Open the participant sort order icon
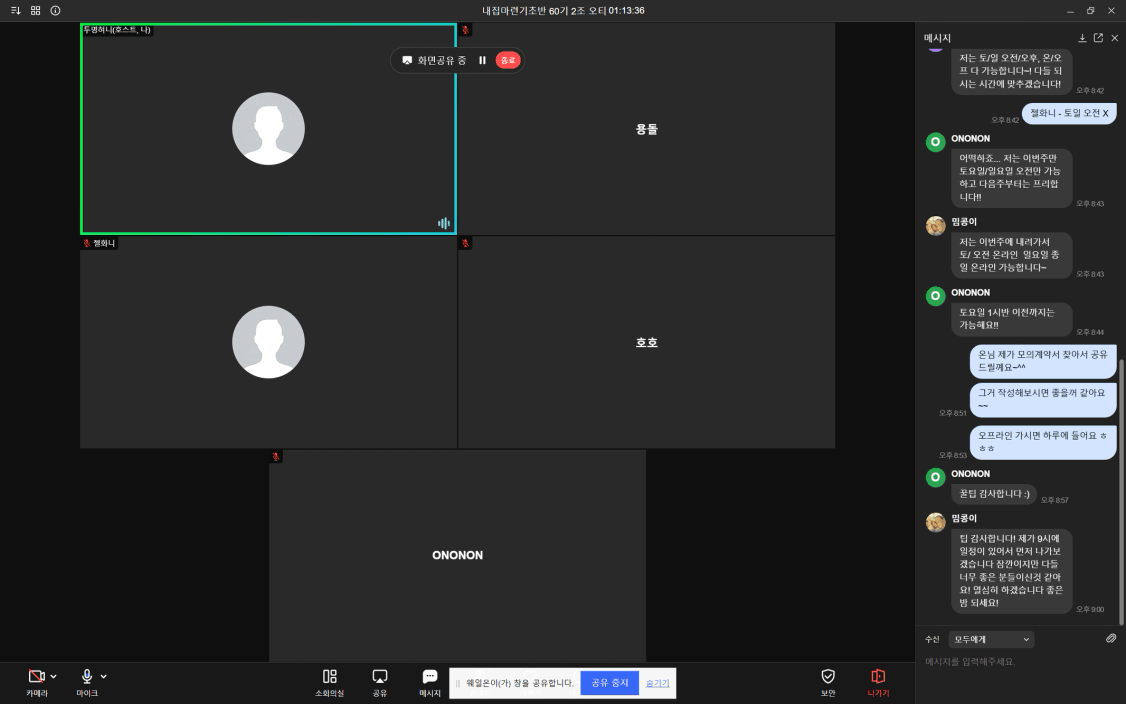1126x704 pixels. click(15, 10)
